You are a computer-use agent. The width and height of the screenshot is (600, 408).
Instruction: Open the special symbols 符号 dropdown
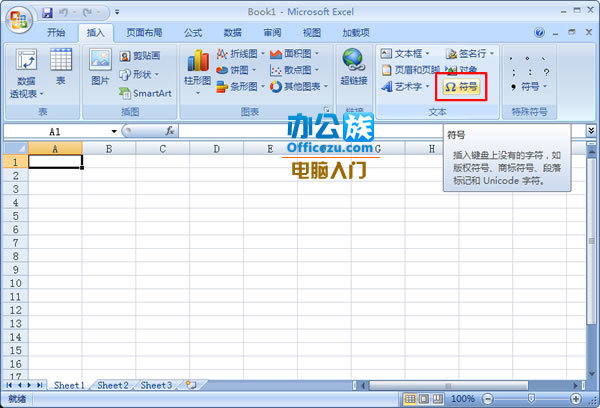point(530,87)
